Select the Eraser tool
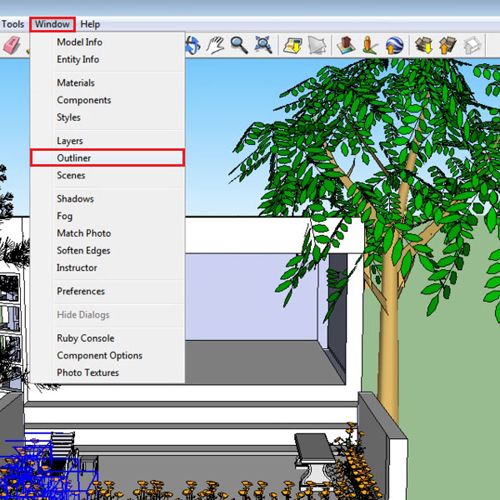The width and height of the screenshot is (500, 500). [x=12, y=45]
